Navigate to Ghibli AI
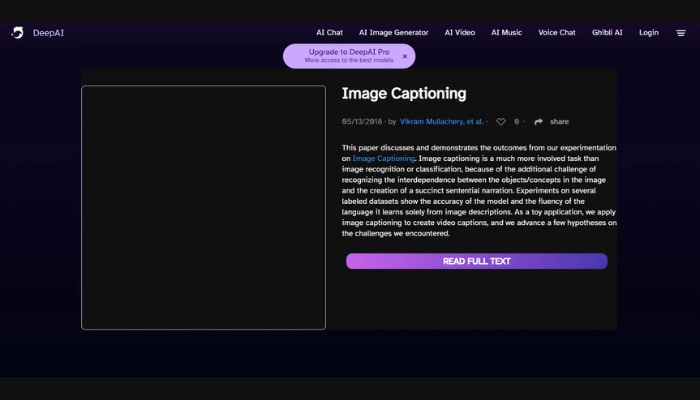 (607, 33)
